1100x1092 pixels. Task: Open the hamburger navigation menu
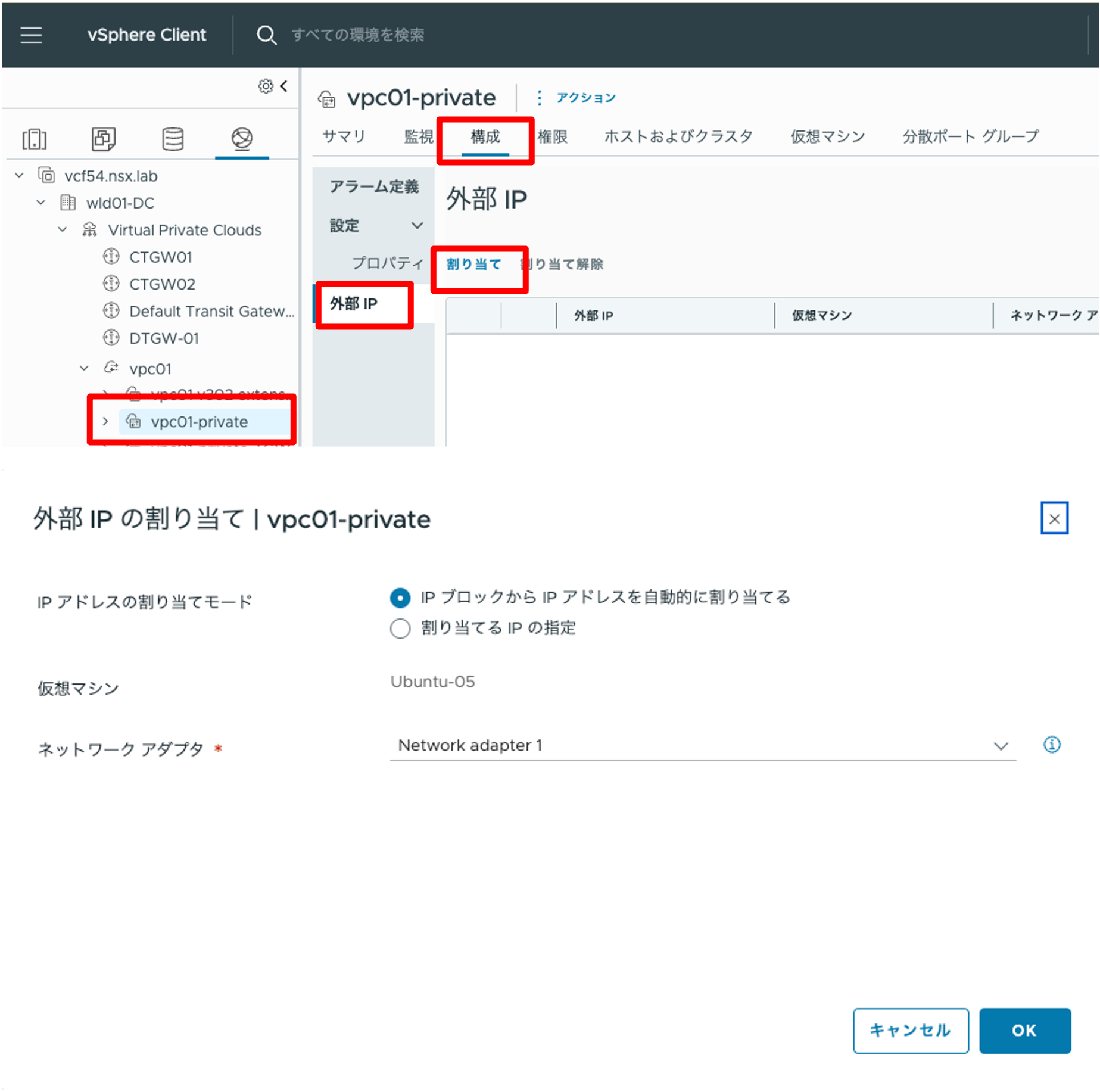31,35
